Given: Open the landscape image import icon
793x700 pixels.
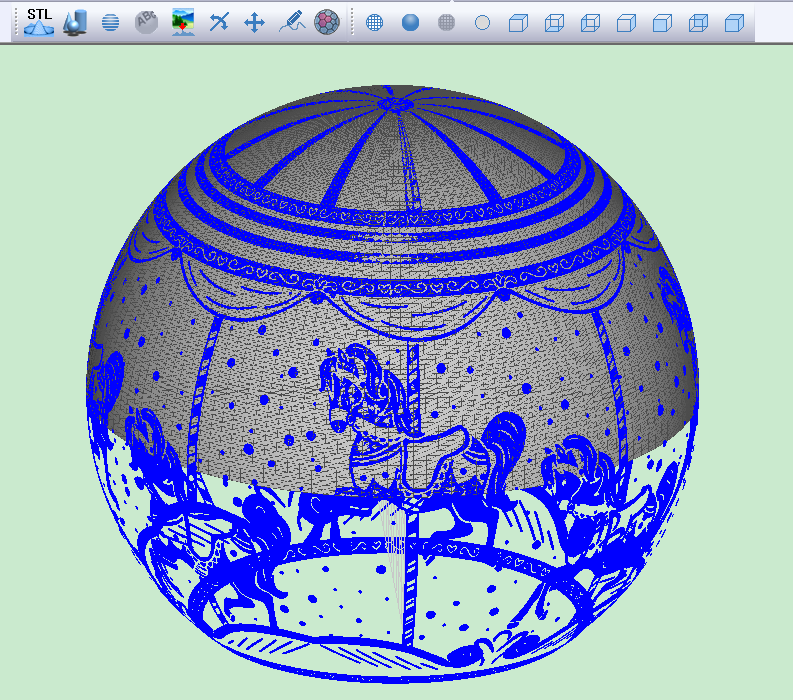Looking at the screenshot, I should tap(183, 22).
